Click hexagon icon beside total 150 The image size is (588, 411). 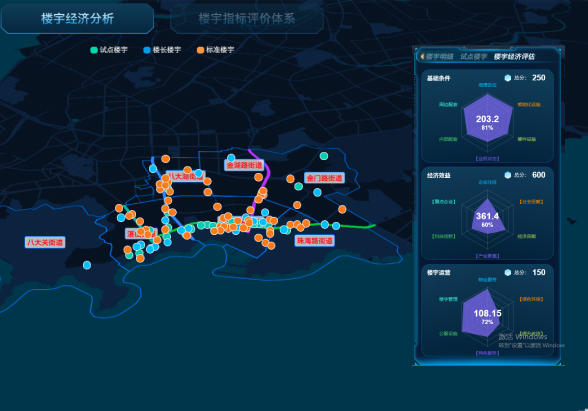508,273
